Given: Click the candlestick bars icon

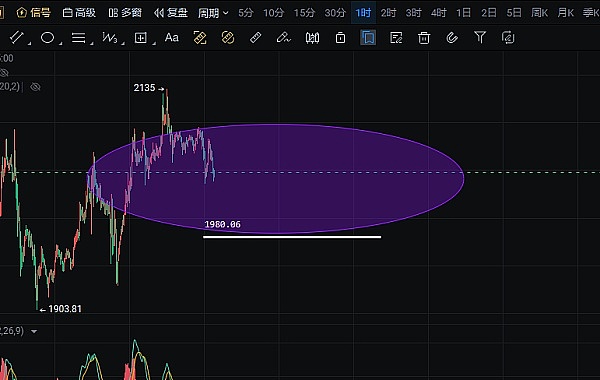Looking at the screenshot, I should click(x=312, y=38).
